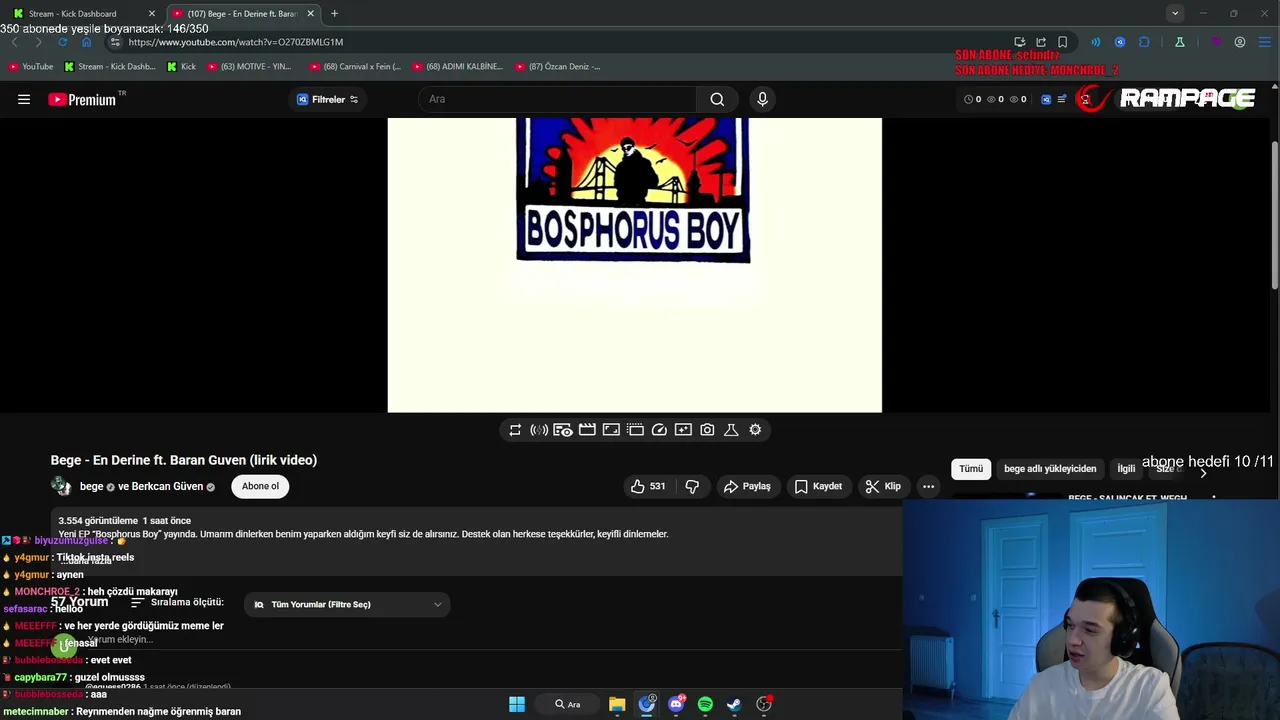
Task: Open the Özcan Deniz bookmark
Action: coord(557,66)
